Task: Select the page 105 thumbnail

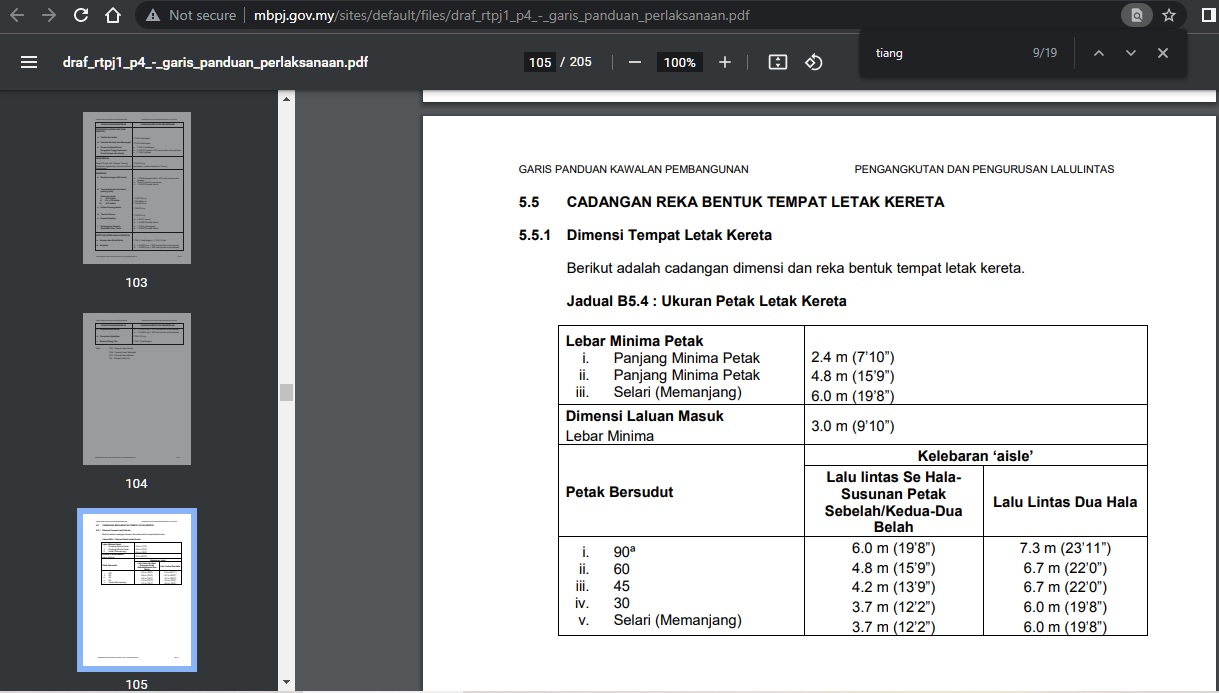Action: pyautogui.click(x=137, y=589)
